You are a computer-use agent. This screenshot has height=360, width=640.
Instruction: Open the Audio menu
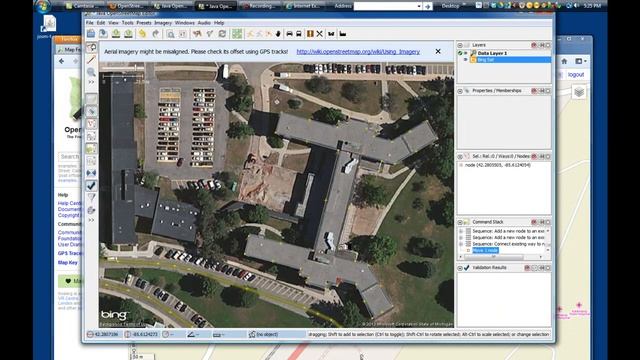(x=204, y=23)
